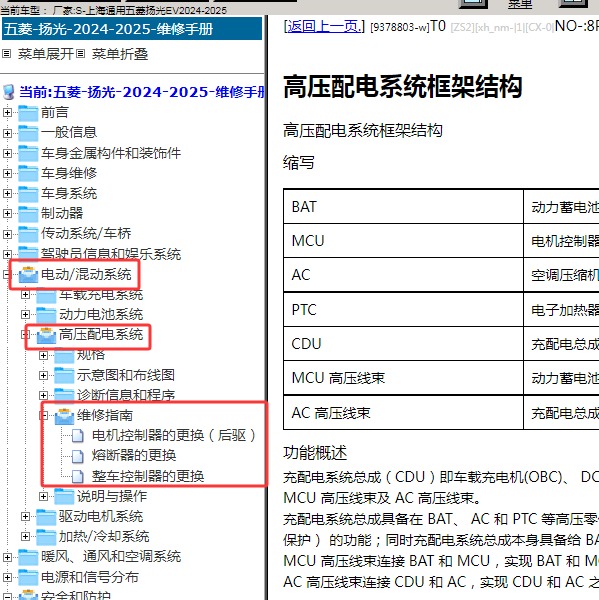Collapse the 维修指南 node

tap(44, 415)
